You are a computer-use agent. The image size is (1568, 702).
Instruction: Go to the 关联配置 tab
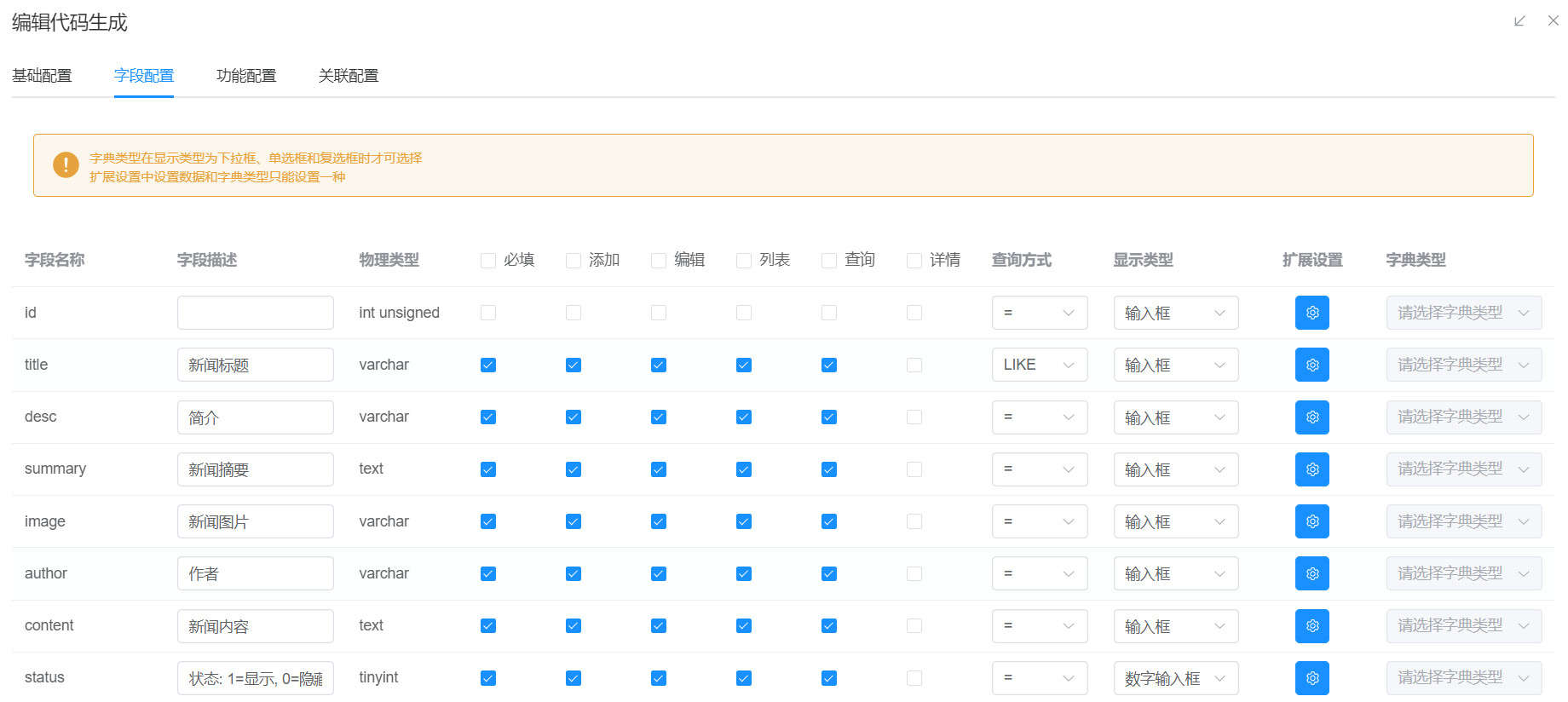coord(349,76)
